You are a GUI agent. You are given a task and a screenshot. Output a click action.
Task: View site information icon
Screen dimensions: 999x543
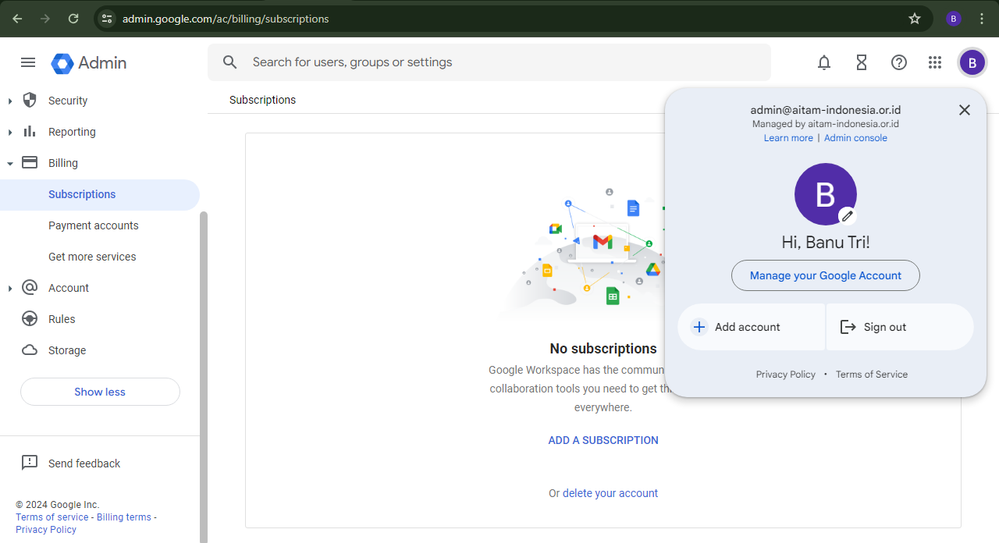click(107, 18)
